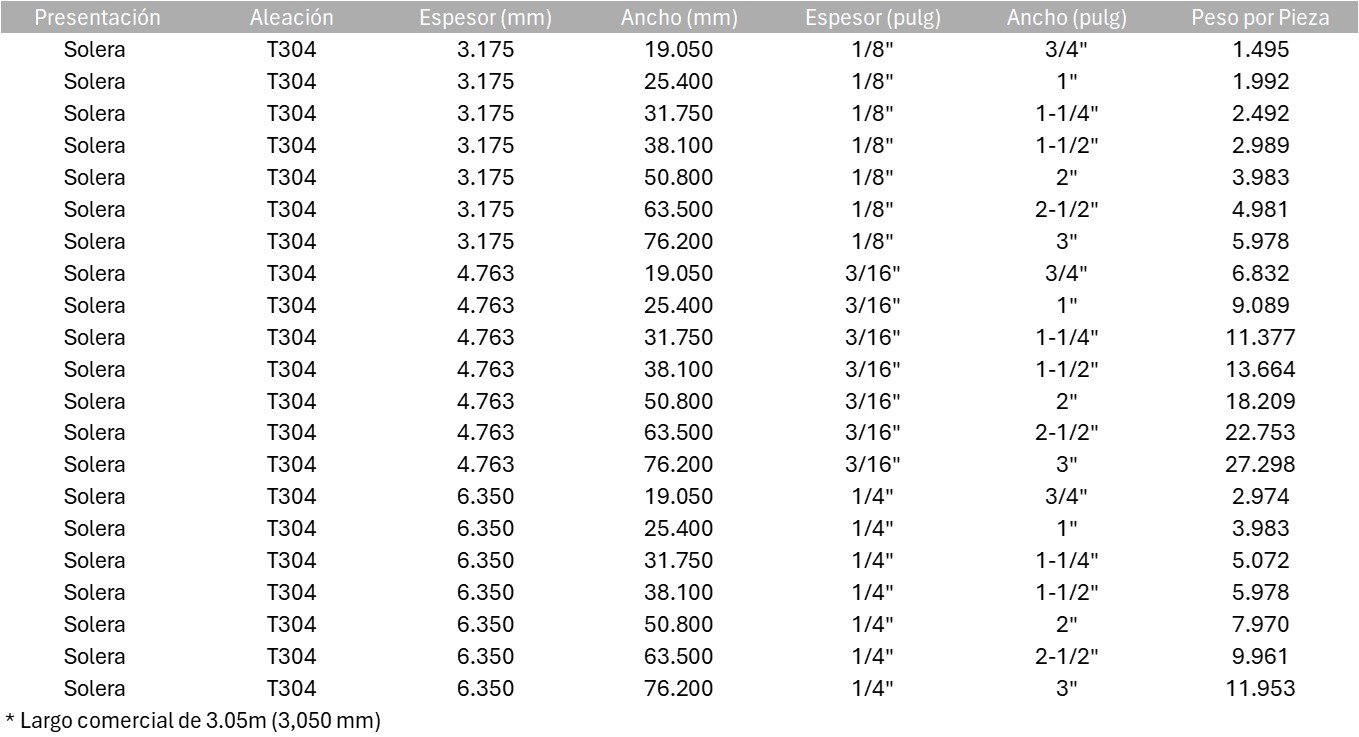1359x737 pixels.
Task: Select the Peso por Pieza header
Action: [x=1260, y=18]
